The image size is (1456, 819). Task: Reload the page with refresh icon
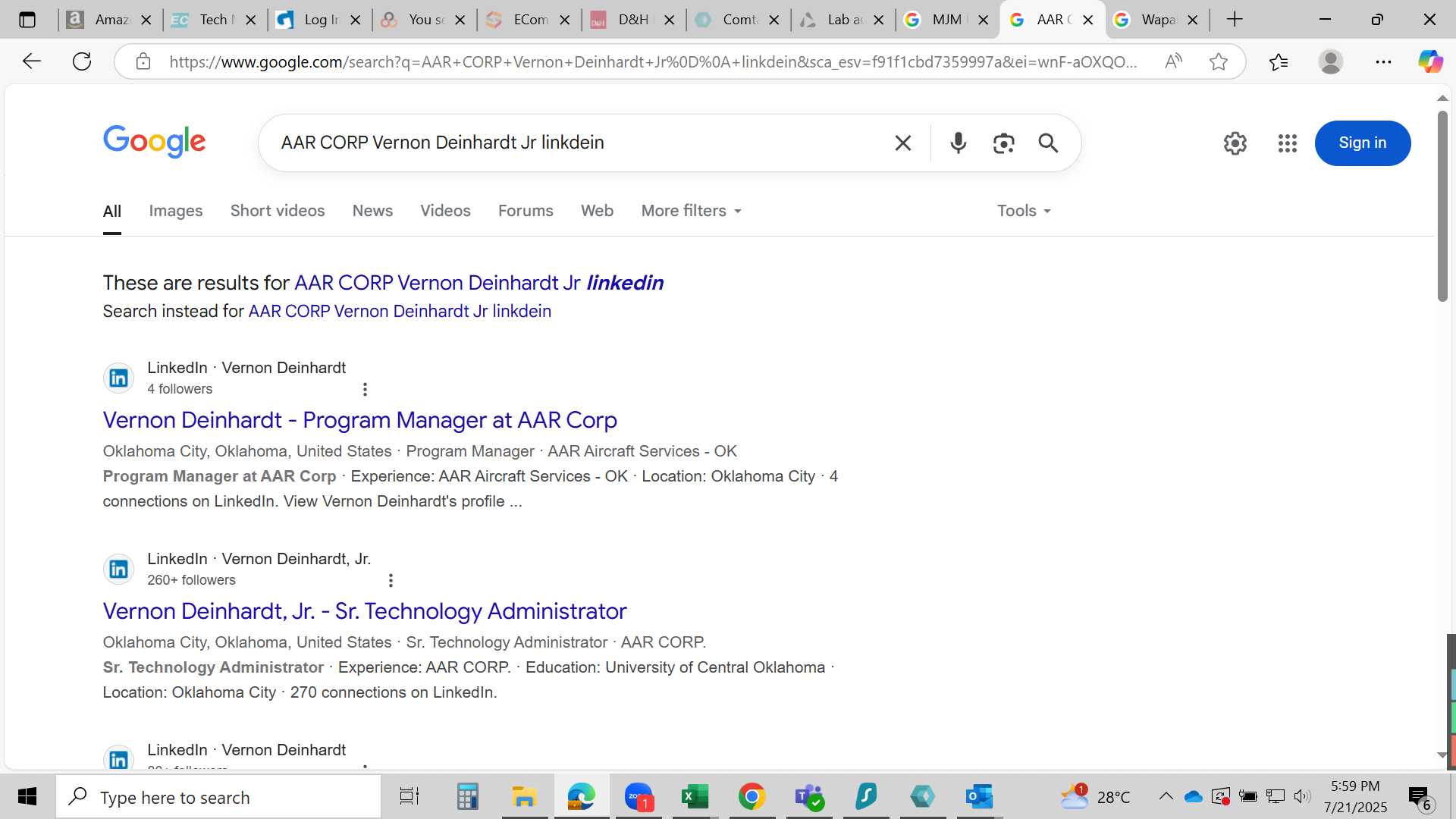coord(82,61)
